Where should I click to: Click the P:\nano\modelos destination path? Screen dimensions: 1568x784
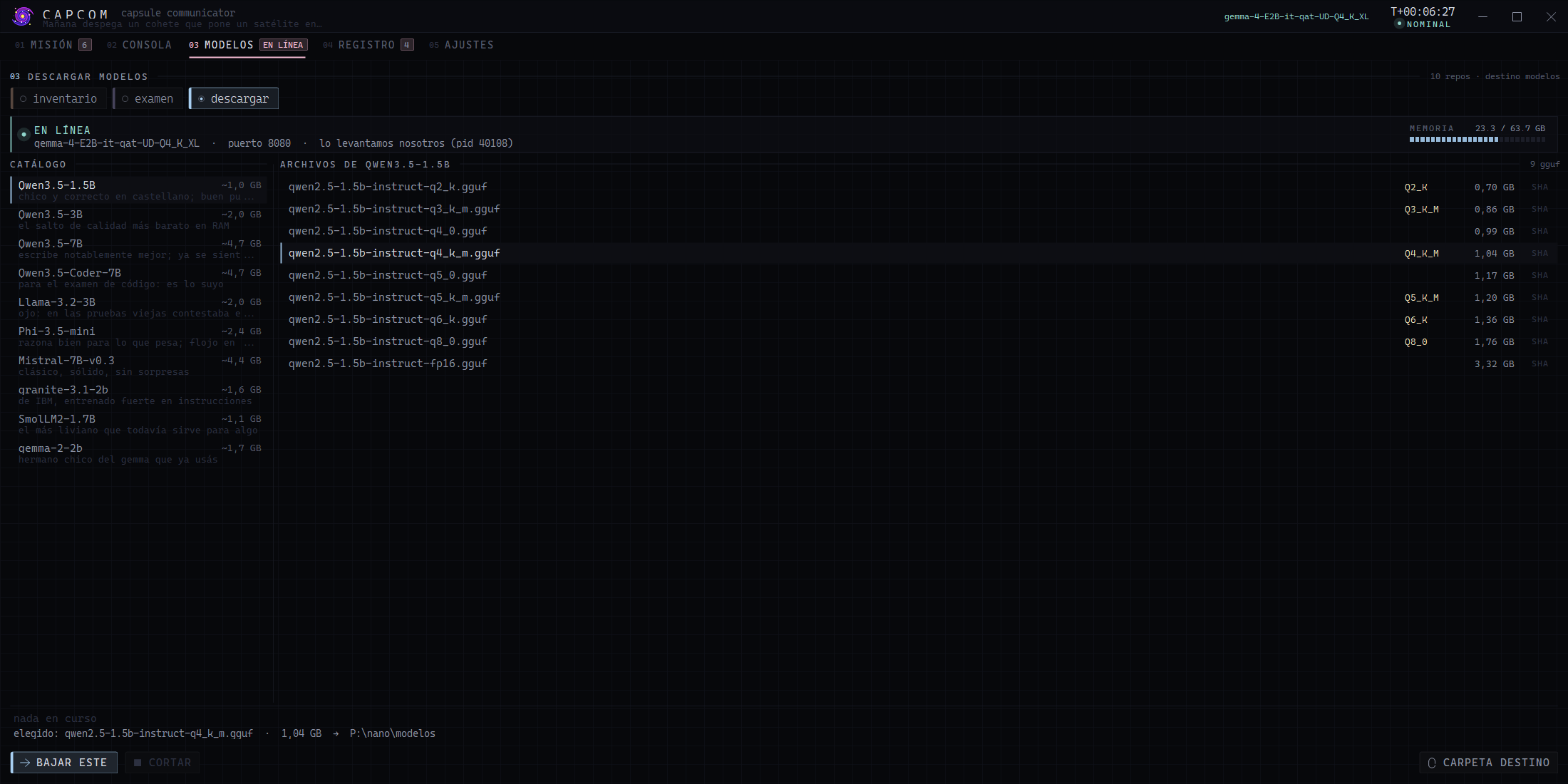tap(392, 733)
